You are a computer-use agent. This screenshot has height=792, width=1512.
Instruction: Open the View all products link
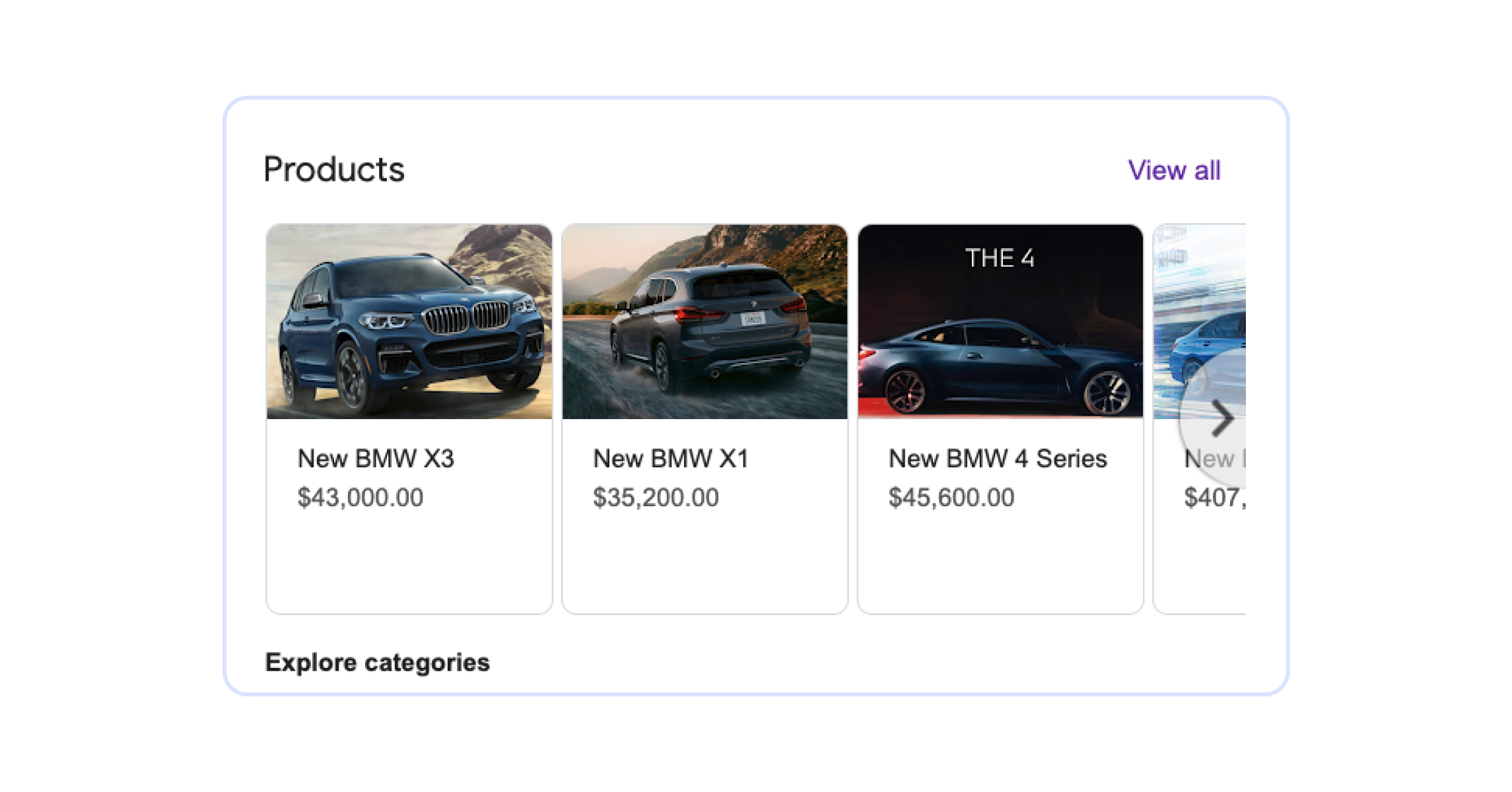coord(1176,170)
